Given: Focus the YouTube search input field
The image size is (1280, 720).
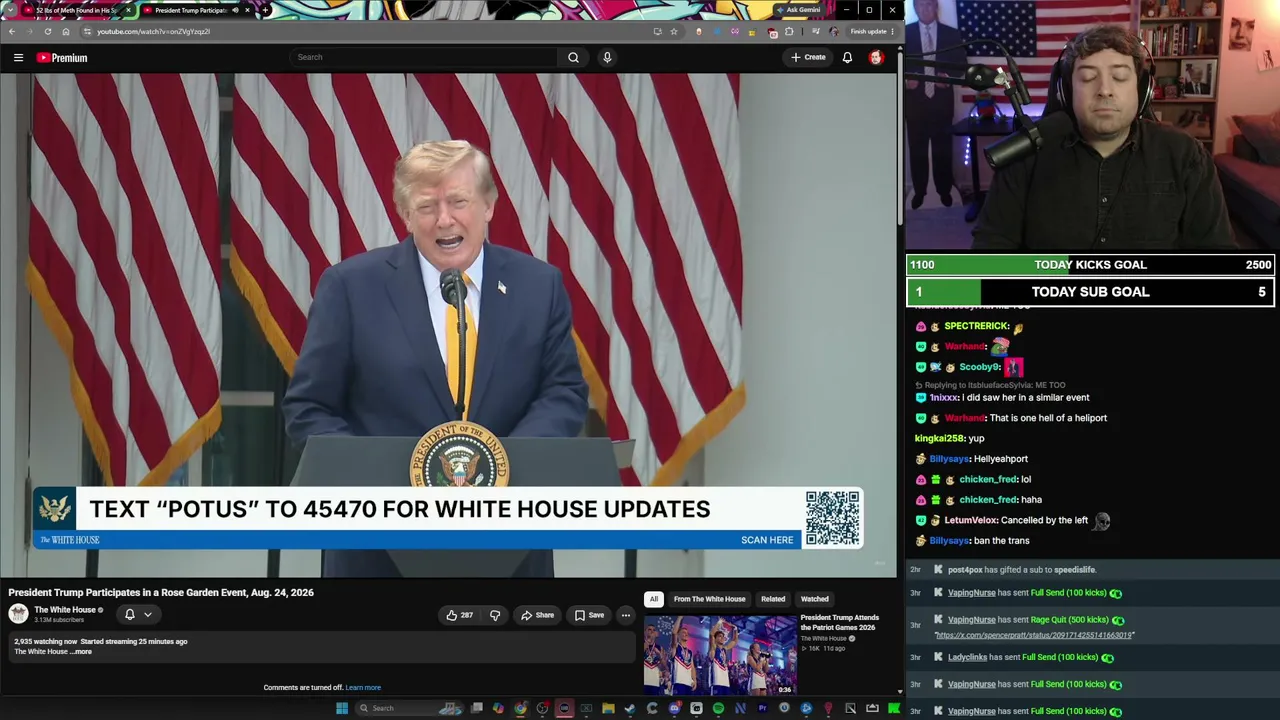Looking at the screenshot, I should (x=425, y=57).
